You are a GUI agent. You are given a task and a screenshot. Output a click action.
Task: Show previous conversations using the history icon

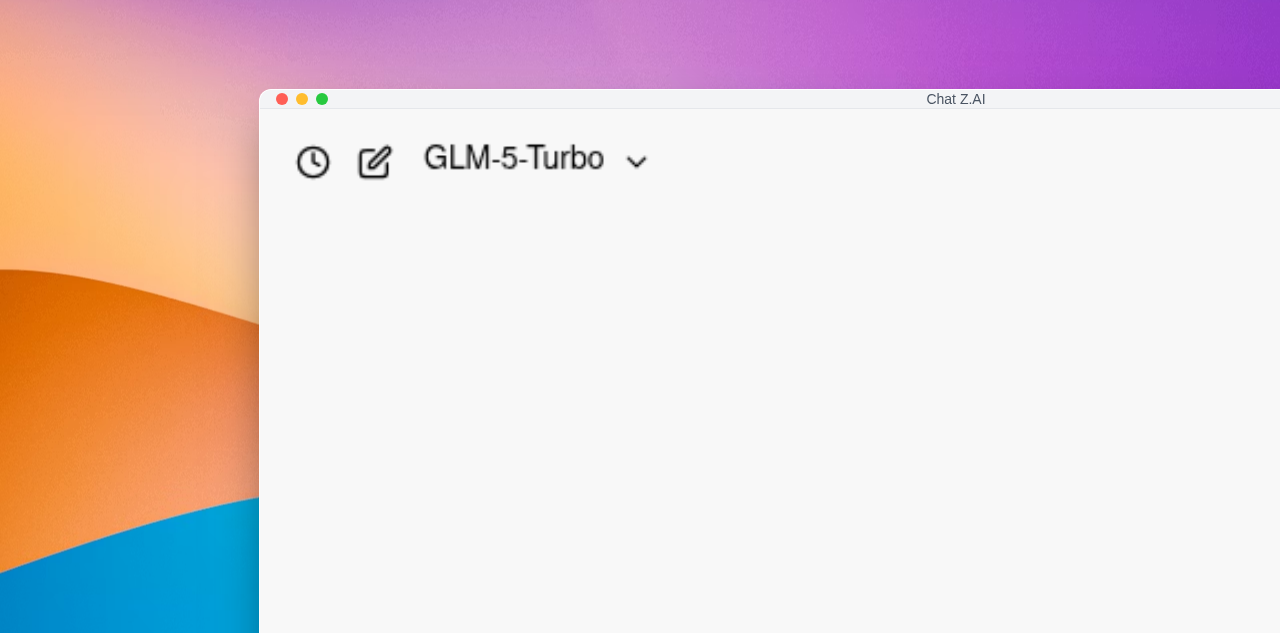[x=313, y=162]
